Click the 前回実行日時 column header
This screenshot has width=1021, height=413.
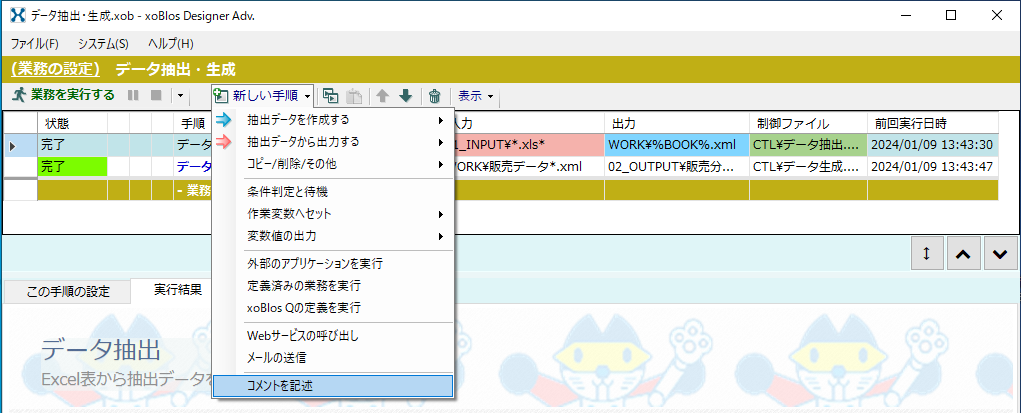[932, 123]
